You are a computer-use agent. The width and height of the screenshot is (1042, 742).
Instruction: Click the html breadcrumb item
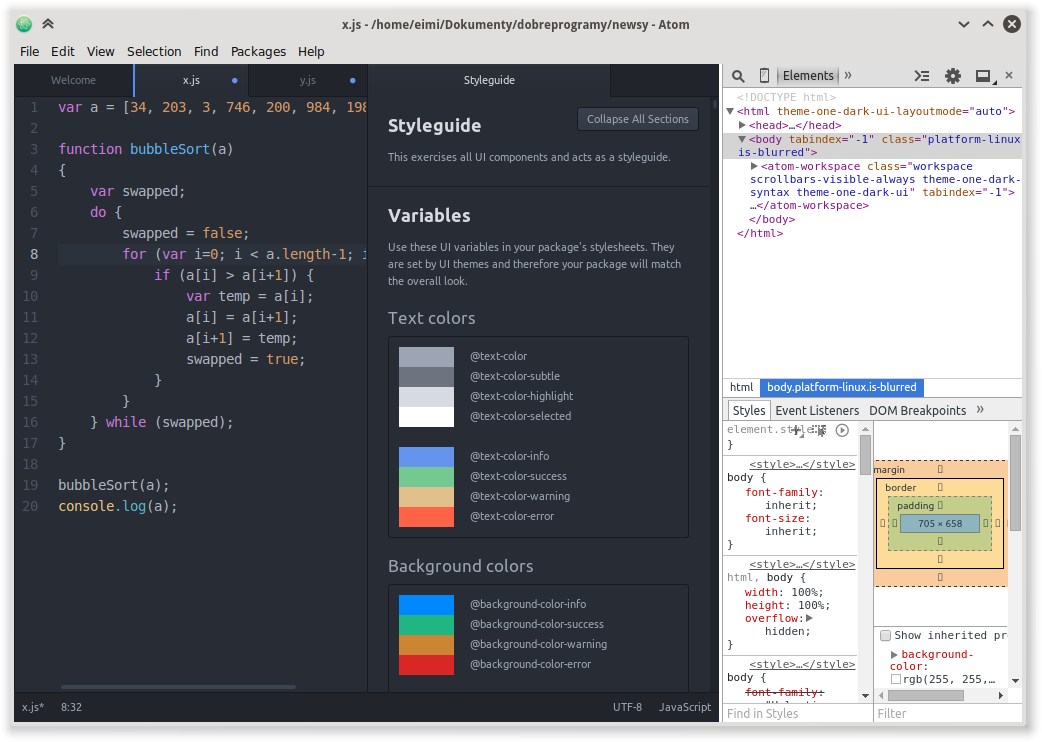[x=741, y=387]
